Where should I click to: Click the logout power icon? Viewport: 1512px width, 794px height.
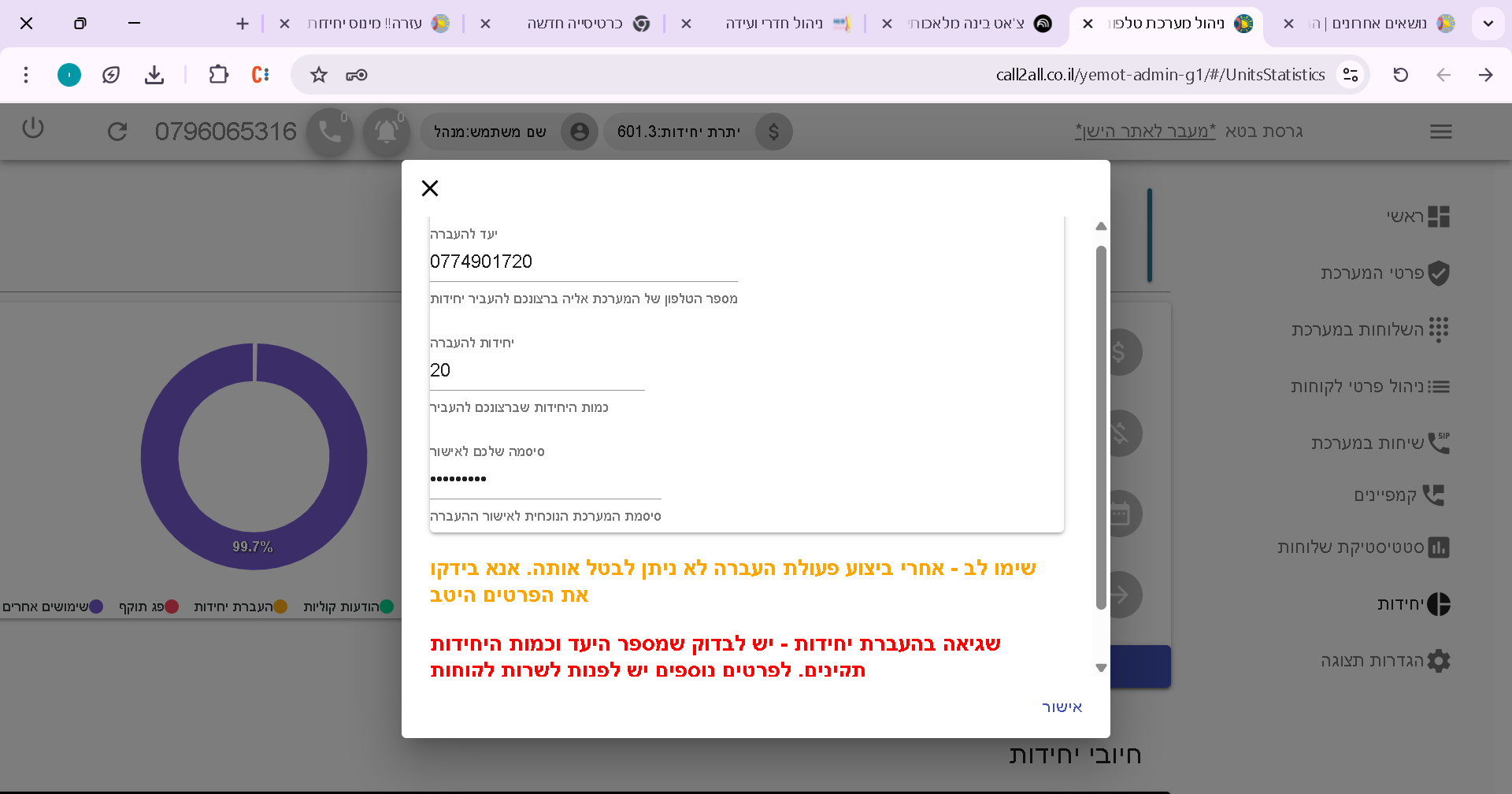33,130
